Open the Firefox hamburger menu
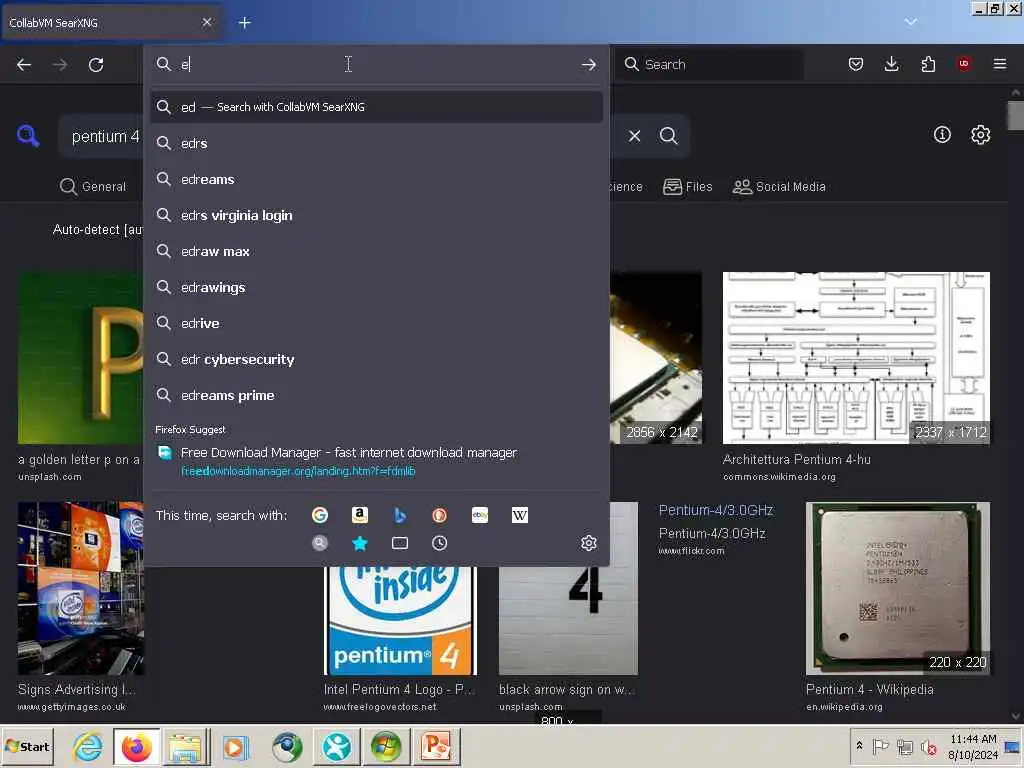This screenshot has height=768, width=1024. click(1000, 63)
